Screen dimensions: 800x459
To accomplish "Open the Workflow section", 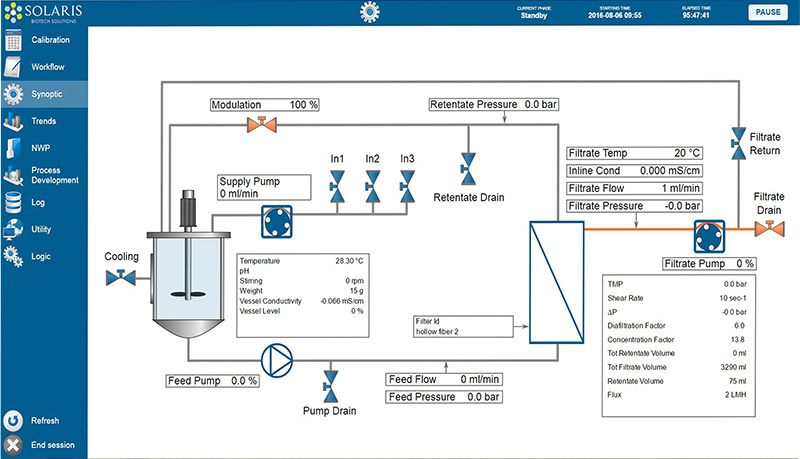I will [x=44, y=67].
